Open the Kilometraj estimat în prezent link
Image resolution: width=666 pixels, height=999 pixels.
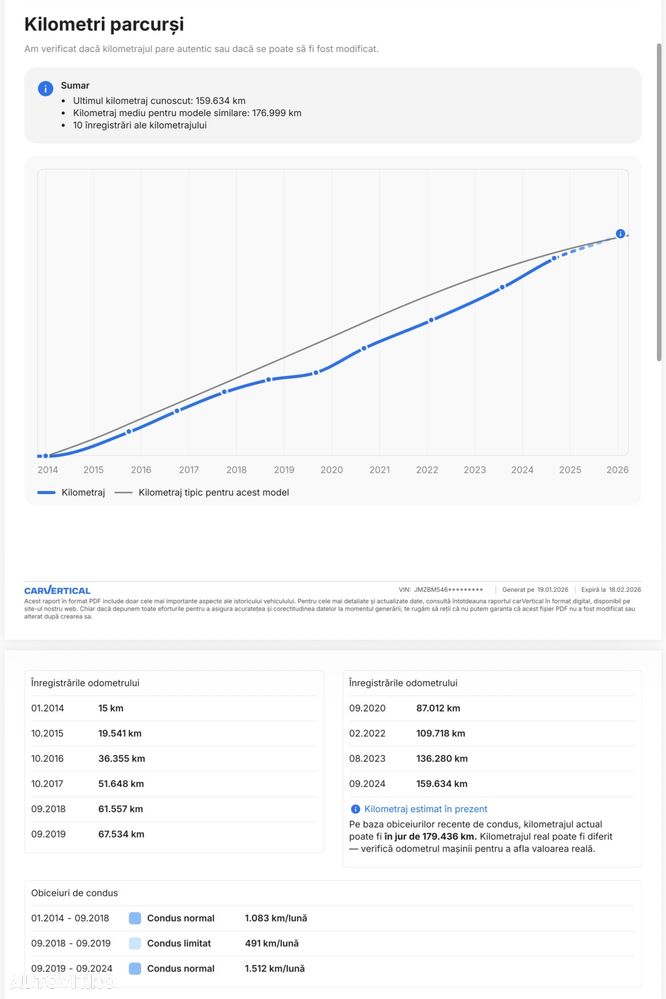coord(426,809)
